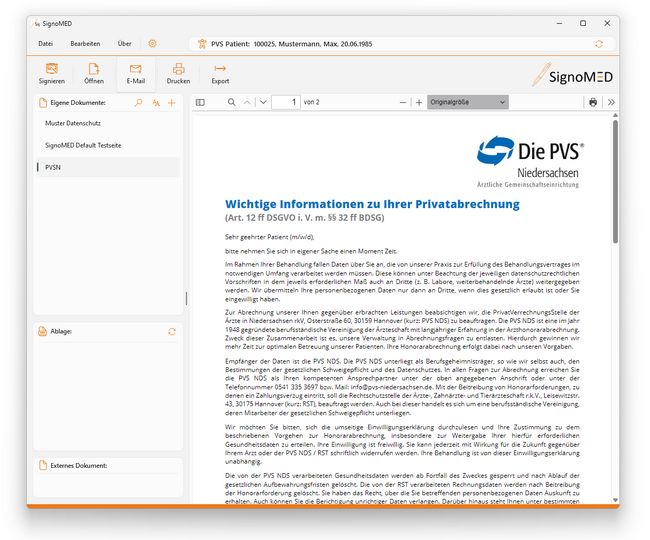Select the PVSN document
The width and height of the screenshot is (650, 540).
[108, 167]
